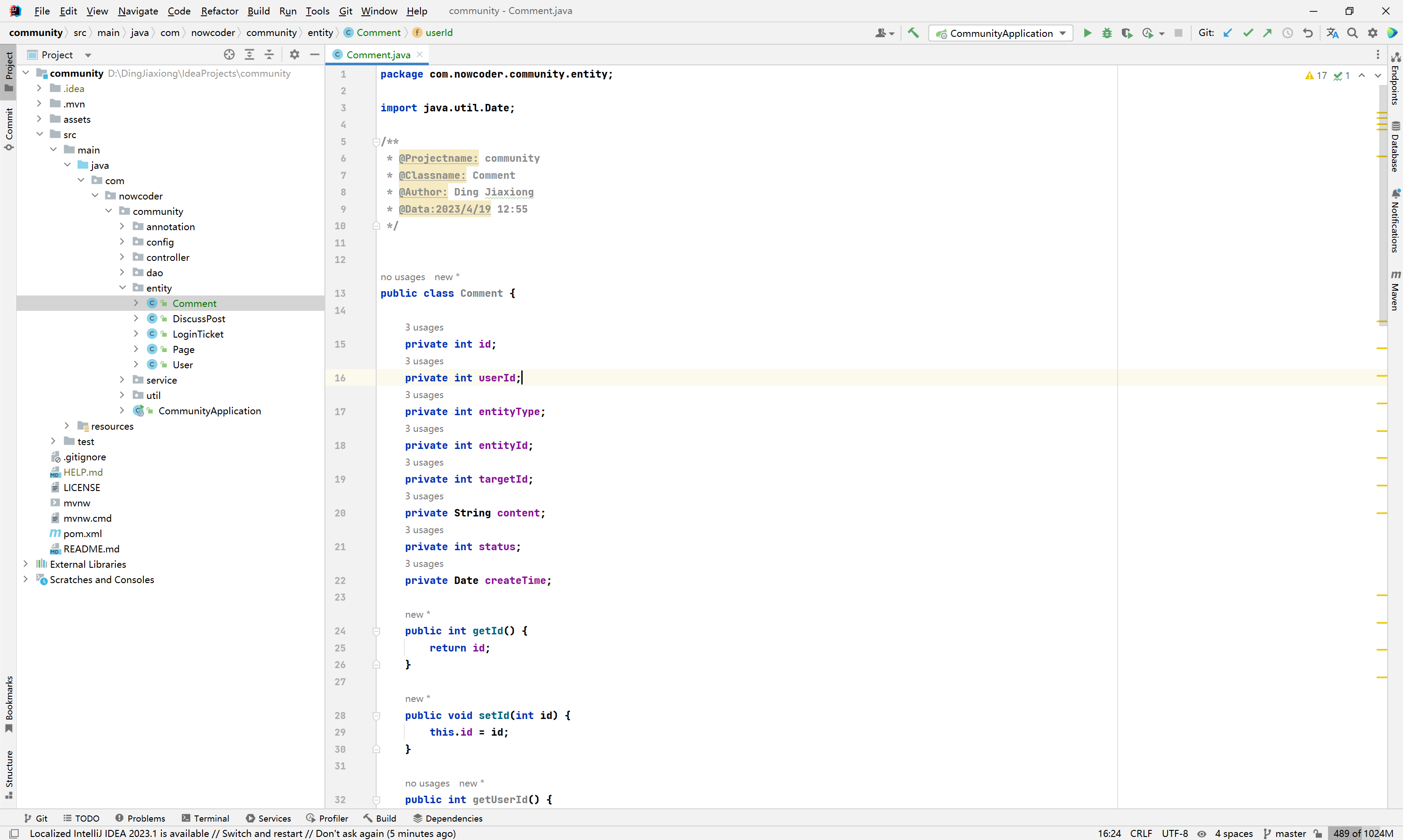Open the Refactor menu
Viewport: 1403px width, 840px height.
[220, 11]
